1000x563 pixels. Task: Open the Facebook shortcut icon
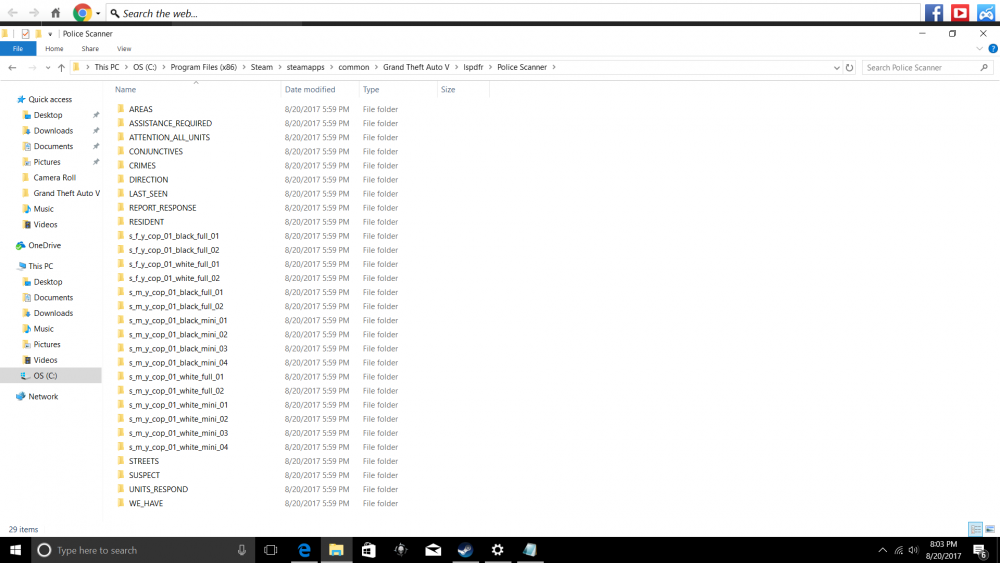[934, 13]
